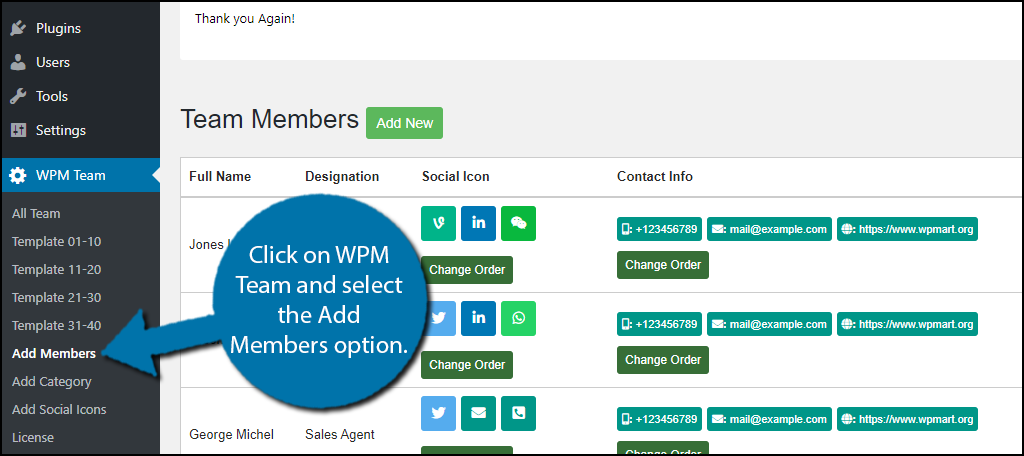Screen dimensions: 1024x456
Task: Click the Twitter icon in second row
Action: [x=443, y=318]
